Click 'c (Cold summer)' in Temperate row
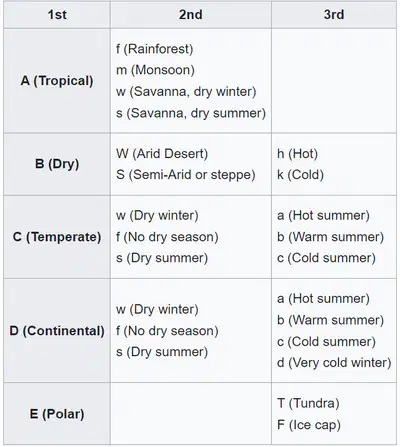Screen dimensions: 400x447 click(326, 258)
